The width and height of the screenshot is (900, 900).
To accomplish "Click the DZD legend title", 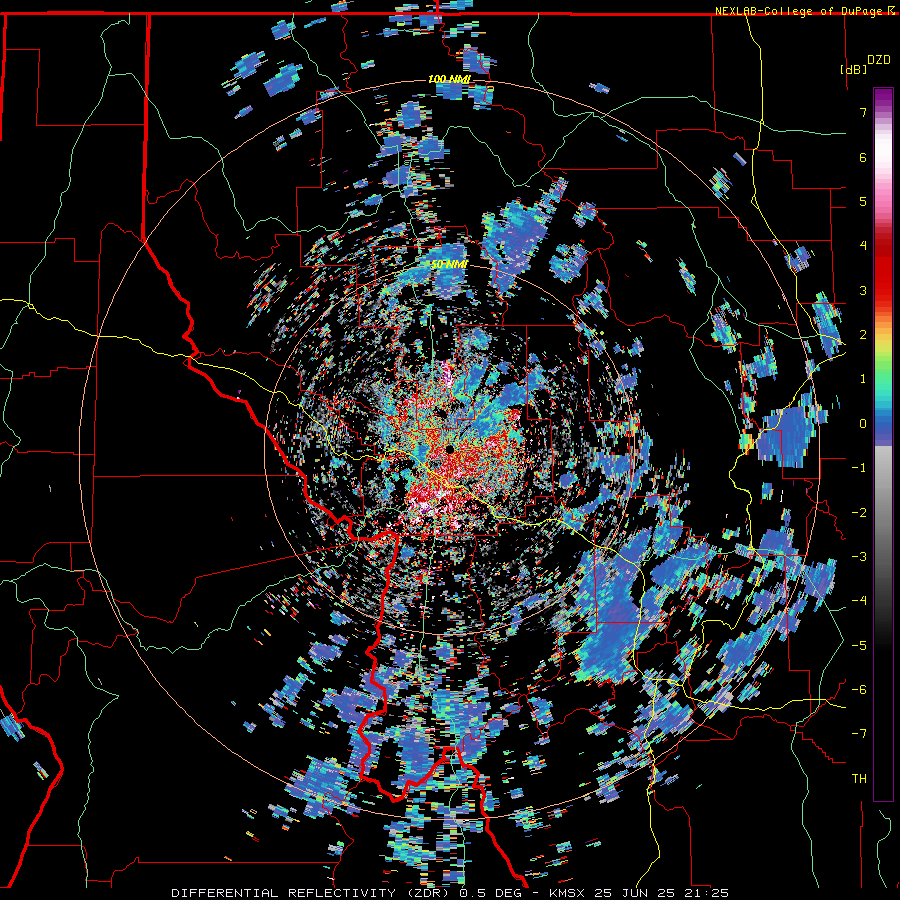I will 878,60.
